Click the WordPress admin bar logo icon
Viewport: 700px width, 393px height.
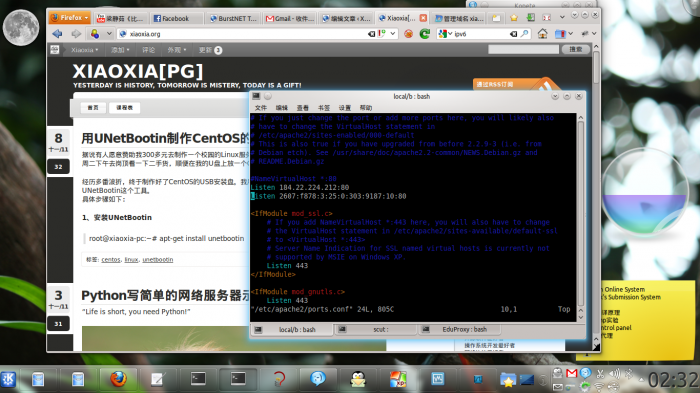pos(54,50)
